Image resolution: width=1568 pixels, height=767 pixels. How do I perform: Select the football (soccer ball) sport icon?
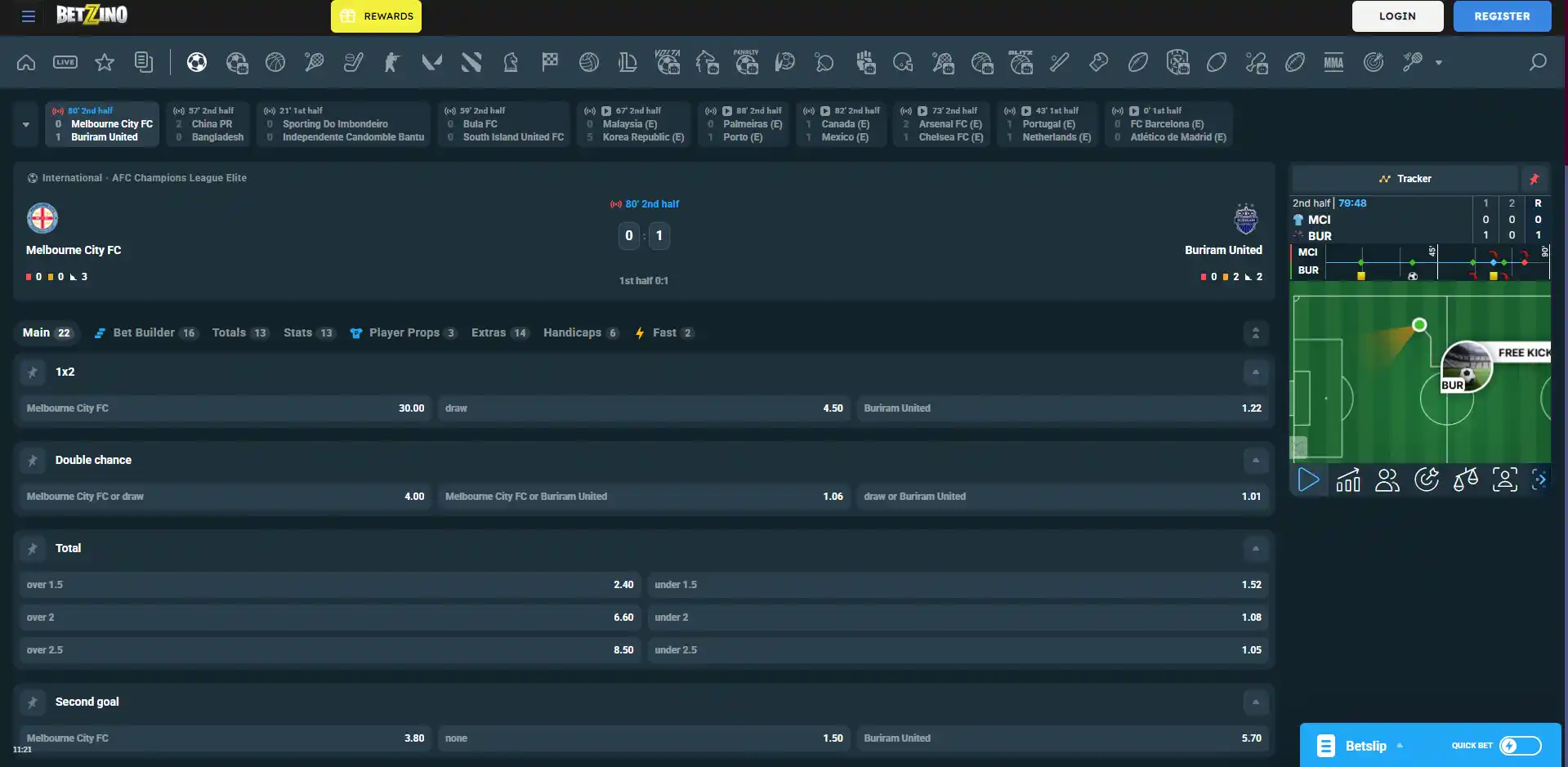click(x=197, y=62)
